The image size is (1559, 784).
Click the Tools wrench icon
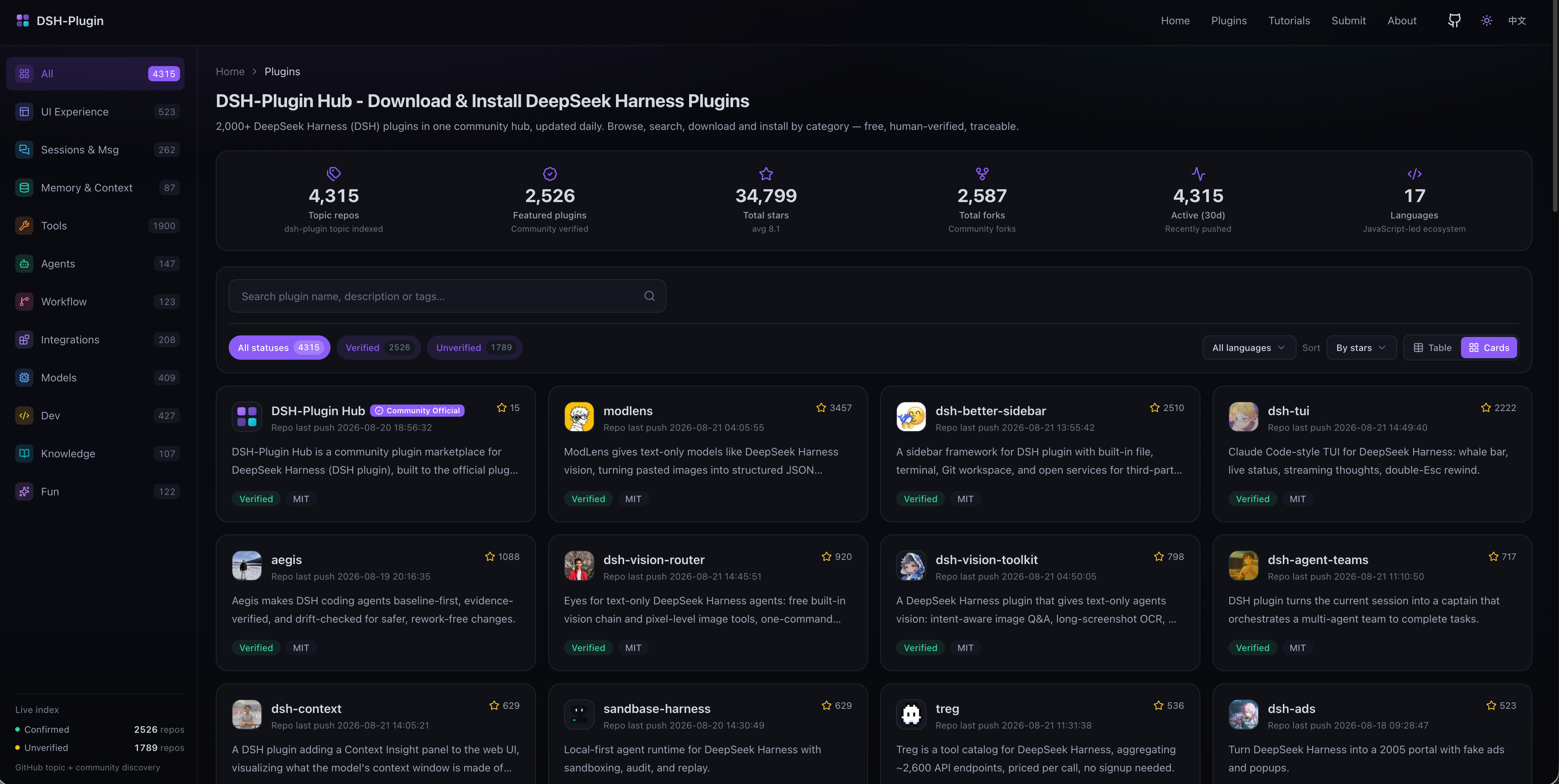[x=24, y=226]
